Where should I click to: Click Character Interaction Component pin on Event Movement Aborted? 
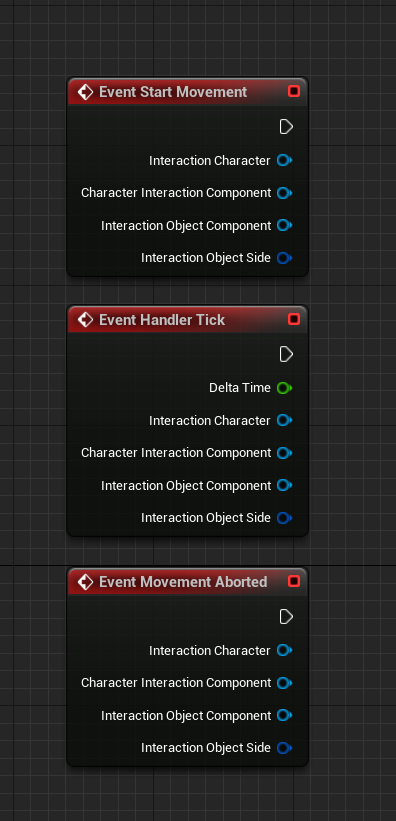pos(284,683)
